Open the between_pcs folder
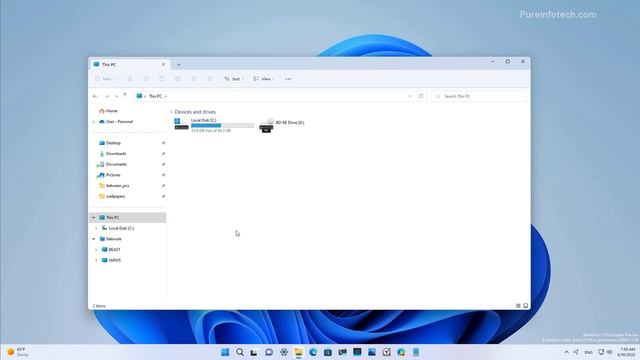640x360 pixels. (x=117, y=185)
